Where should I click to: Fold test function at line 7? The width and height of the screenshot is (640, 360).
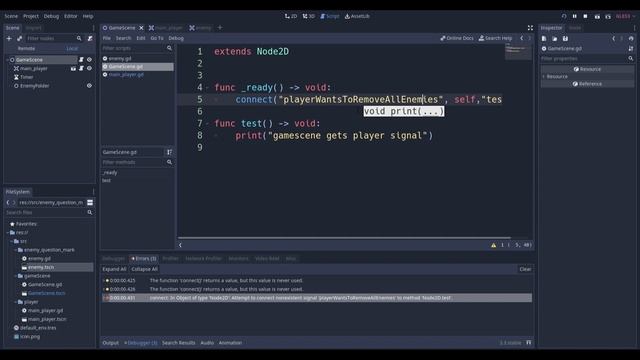point(207,123)
